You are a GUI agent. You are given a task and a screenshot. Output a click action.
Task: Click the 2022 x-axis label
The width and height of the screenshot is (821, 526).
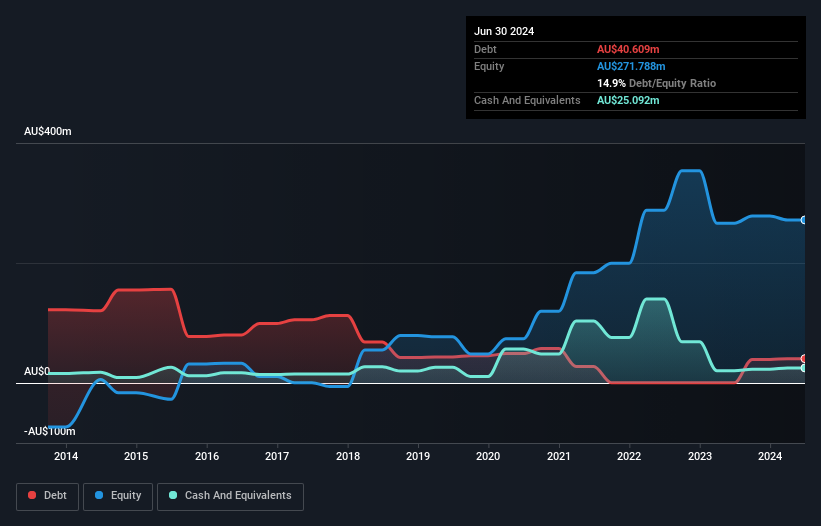(x=629, y=456)
